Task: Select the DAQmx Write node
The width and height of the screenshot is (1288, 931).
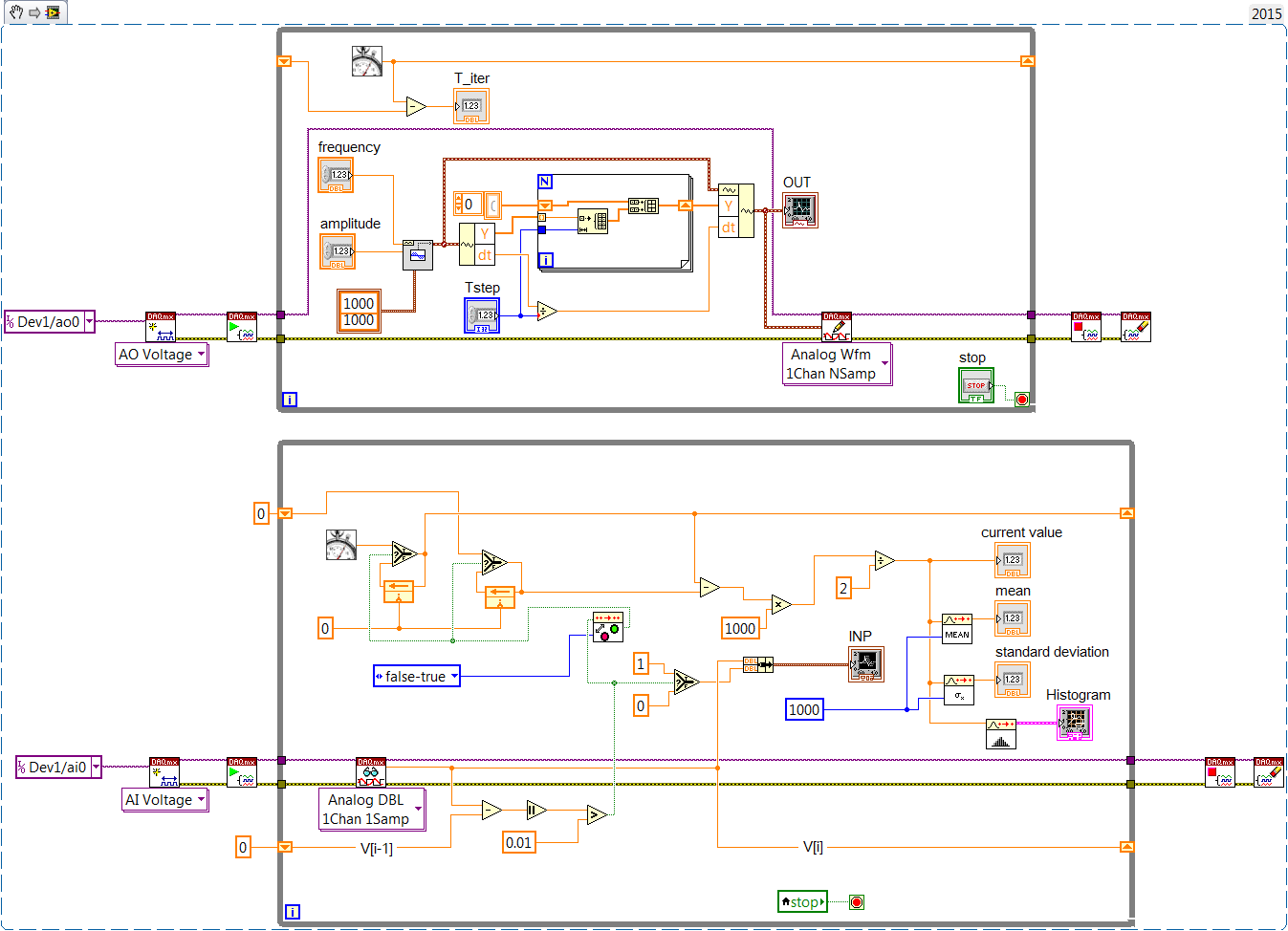Action: click(x=837, y=327)
